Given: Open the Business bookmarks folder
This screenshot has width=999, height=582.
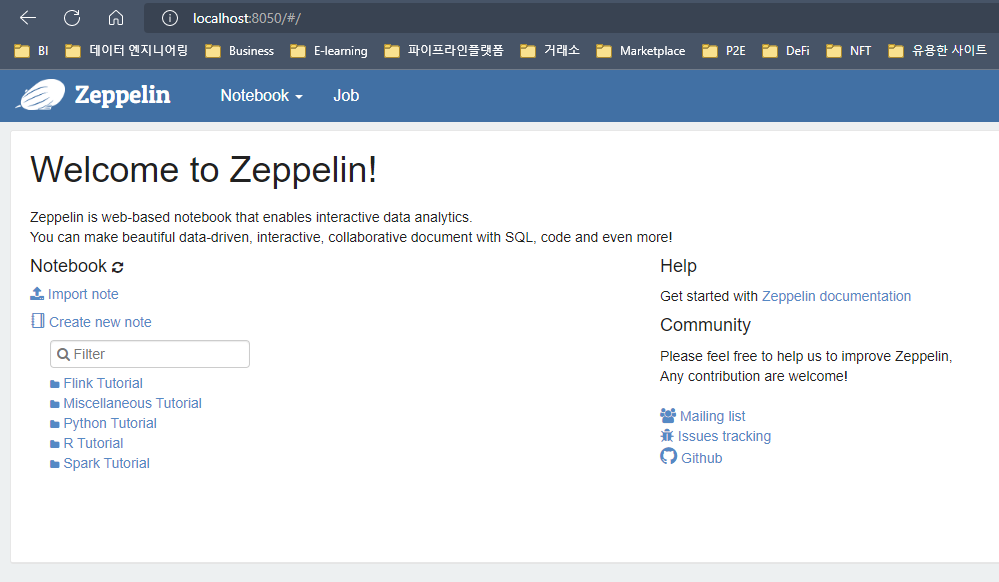Looking at the screenshot, I should [240, 51].
